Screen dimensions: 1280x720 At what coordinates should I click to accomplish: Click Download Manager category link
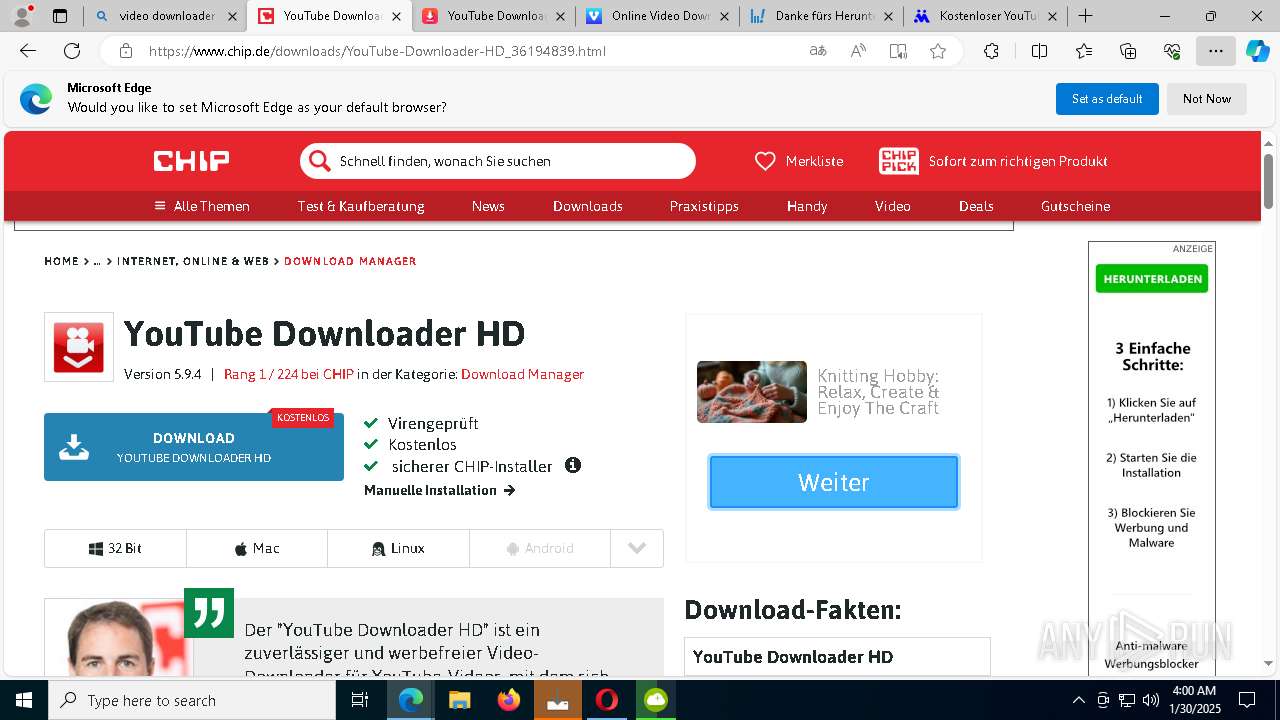[522, 374]
